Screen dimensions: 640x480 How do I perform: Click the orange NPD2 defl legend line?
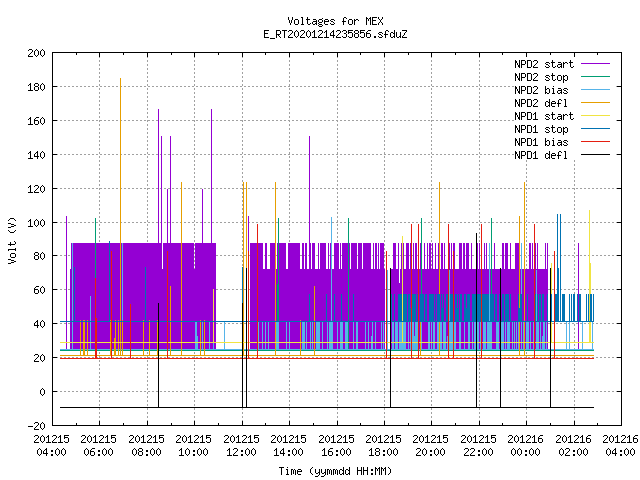point(595,103)
